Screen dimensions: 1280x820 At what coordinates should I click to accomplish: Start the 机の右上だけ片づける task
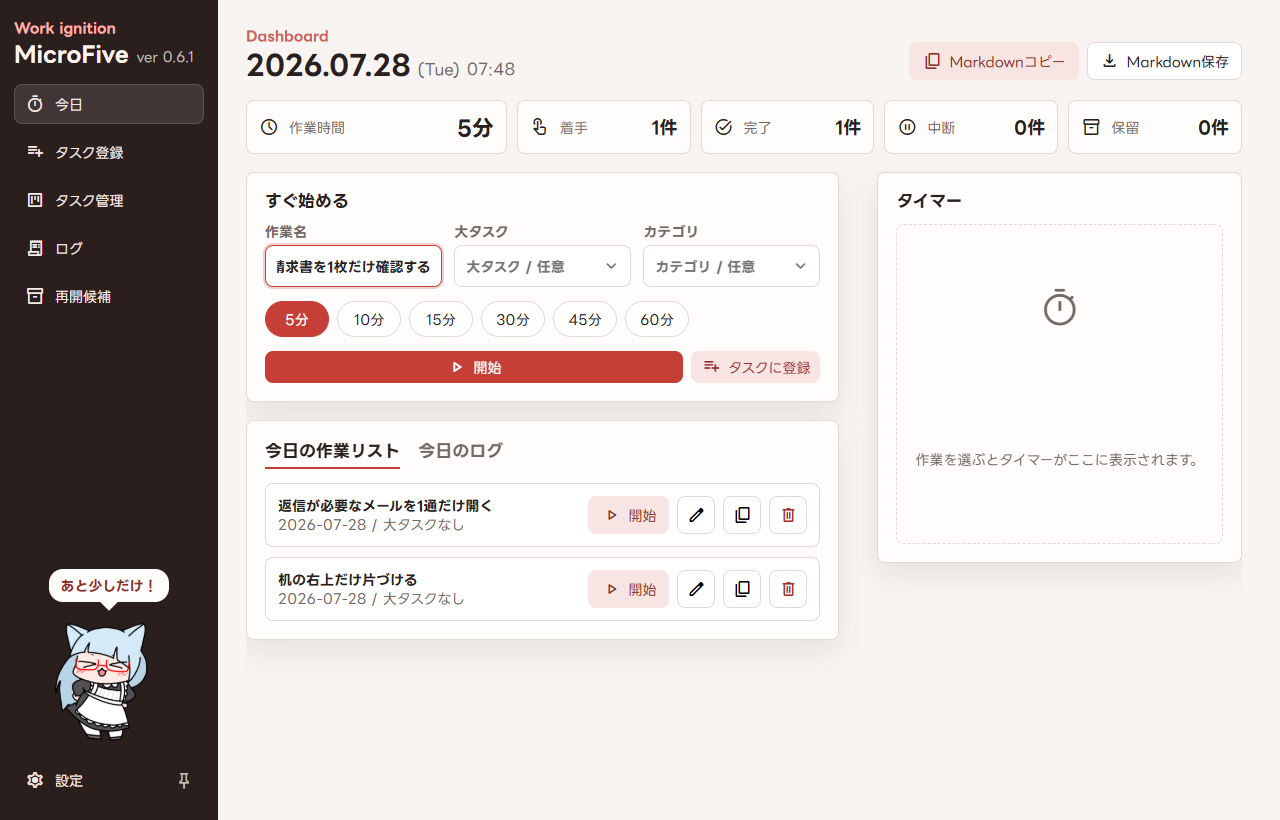coord(628,589)
